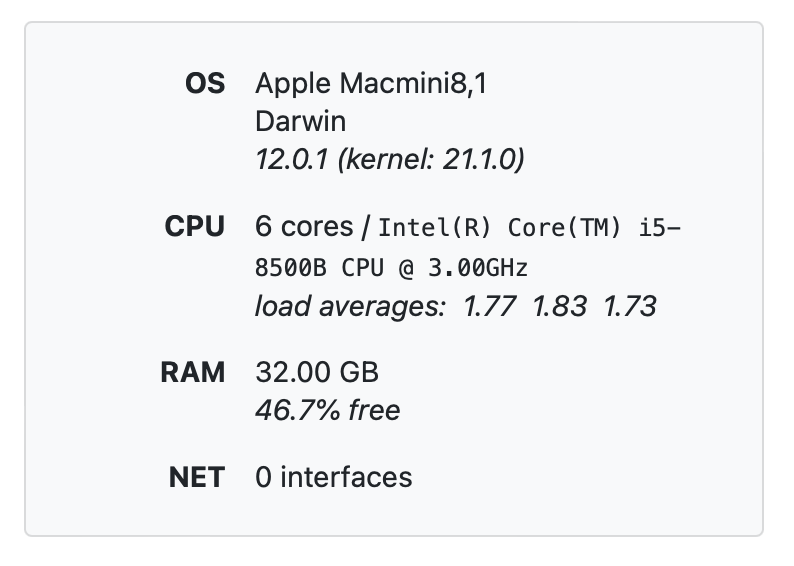Image resolution: width=794 pixels, height=566 pixels.
Task: Click the 32.00 GB memory value
Action: coord(317,373)
